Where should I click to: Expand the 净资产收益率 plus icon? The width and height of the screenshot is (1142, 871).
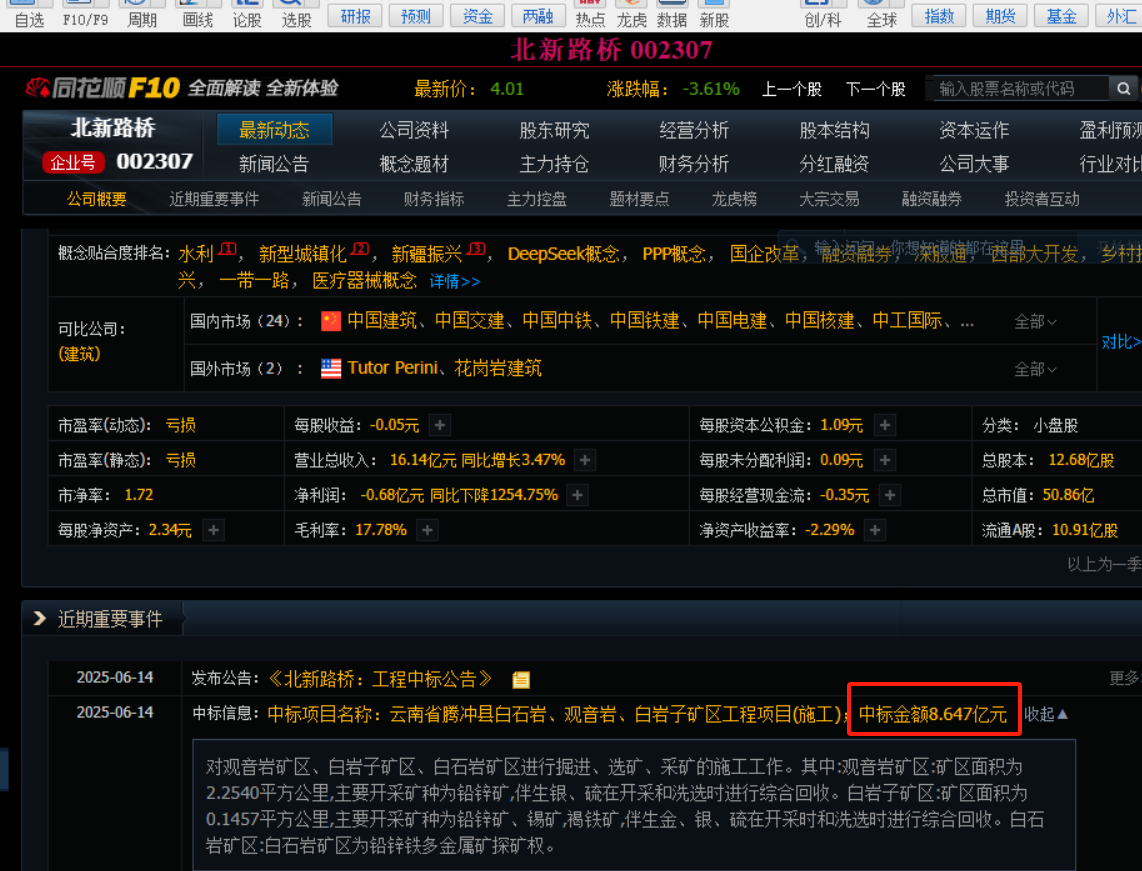[x=875, y=529]
